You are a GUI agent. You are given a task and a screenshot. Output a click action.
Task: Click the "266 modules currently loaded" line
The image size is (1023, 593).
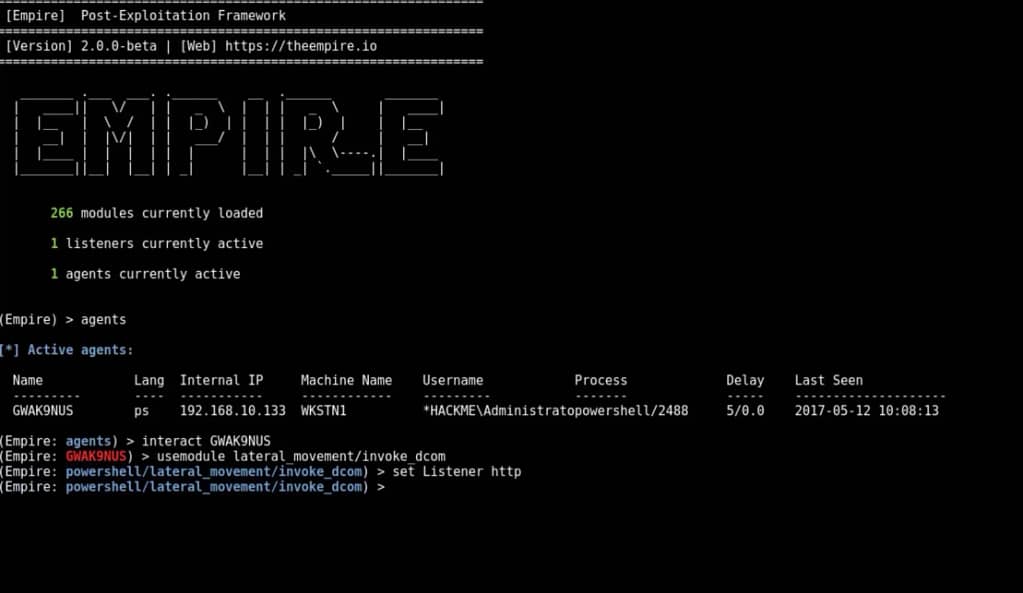(157, 213)
